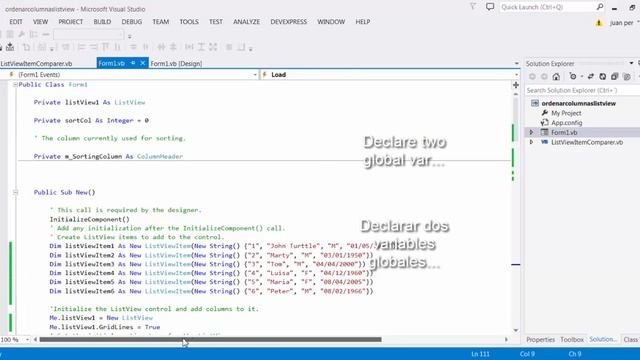Click the Pending Changes Filter icon
This screenshot has height=360, width=640.
(573, 77)
